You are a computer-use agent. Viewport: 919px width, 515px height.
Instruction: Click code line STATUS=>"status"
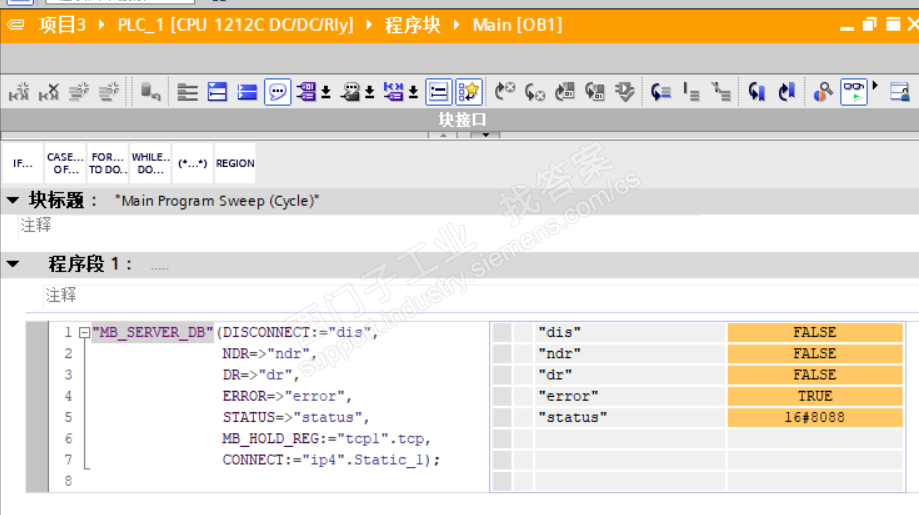point(295,417)
